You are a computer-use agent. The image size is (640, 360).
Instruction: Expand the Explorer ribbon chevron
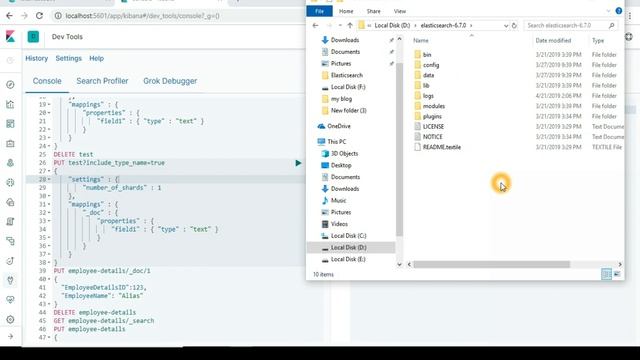pos(608,11)
